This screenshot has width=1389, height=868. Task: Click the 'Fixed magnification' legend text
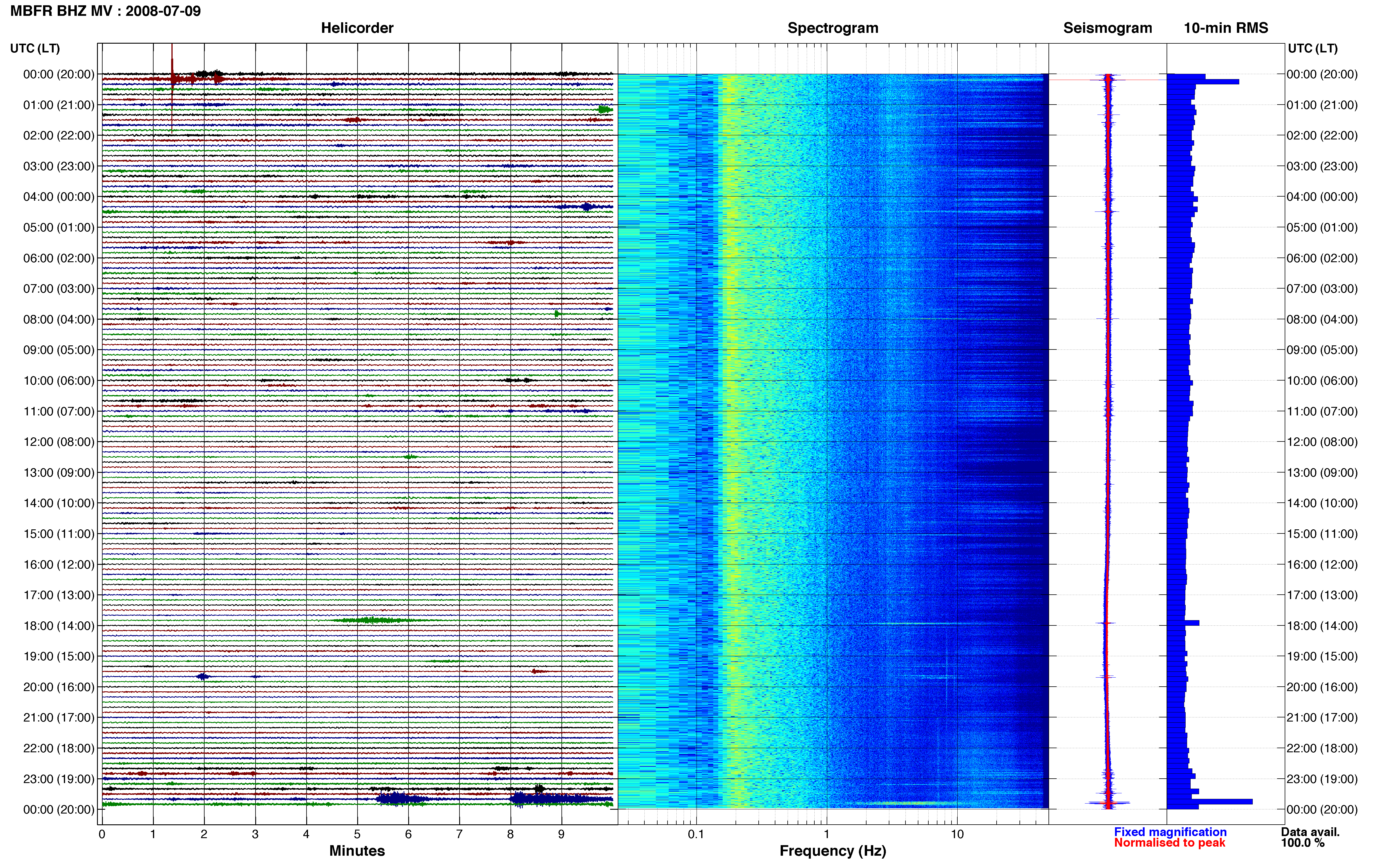[1170, 832]
